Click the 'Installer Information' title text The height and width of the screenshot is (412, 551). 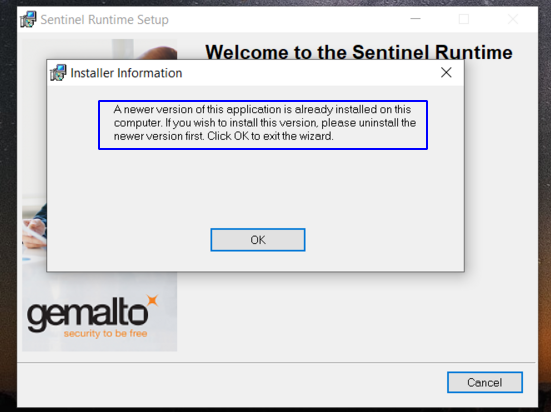click(x=126, y=73)
